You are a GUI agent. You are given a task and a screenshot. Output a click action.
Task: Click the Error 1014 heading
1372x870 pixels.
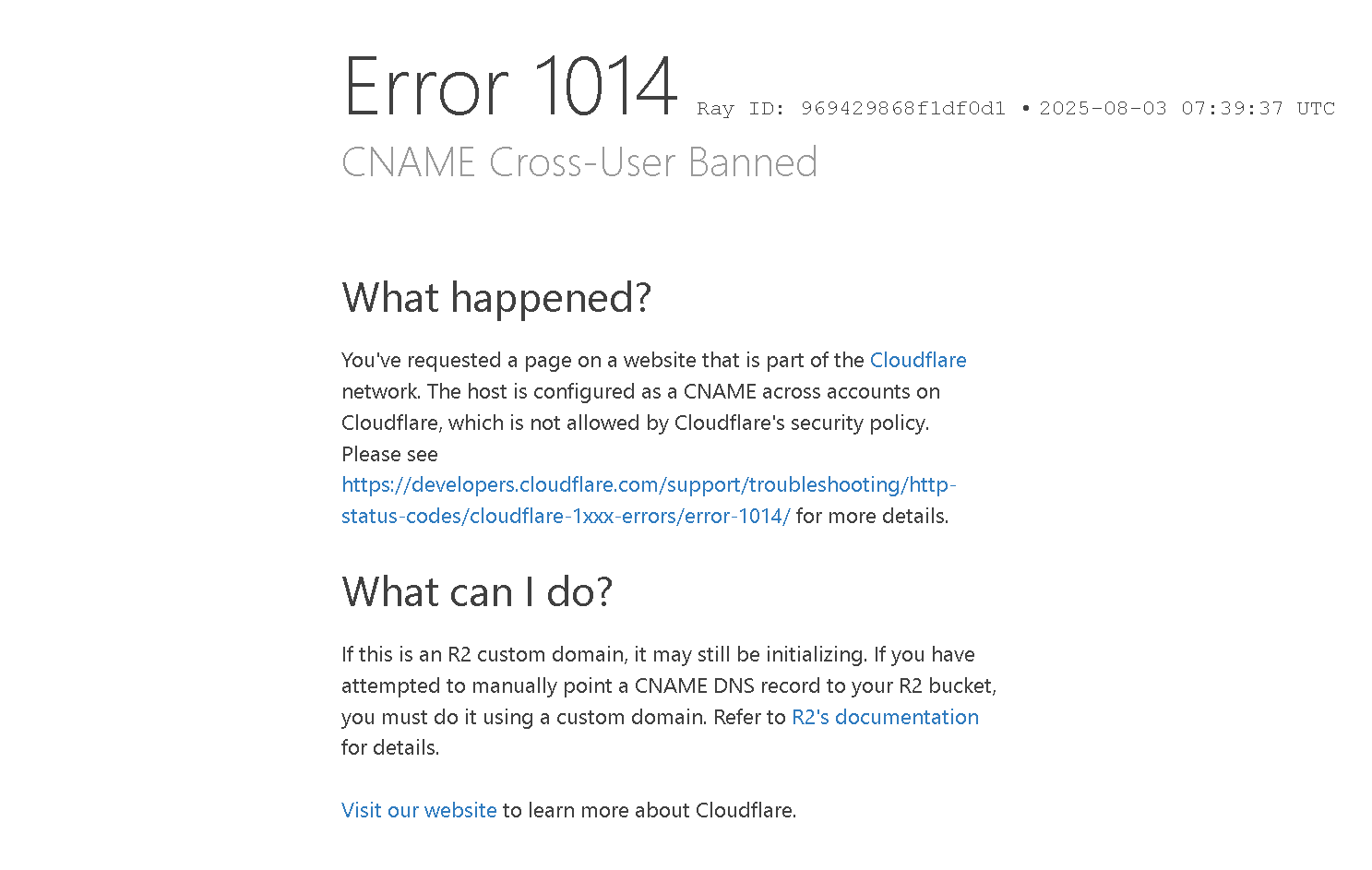[x=510, y=86]
